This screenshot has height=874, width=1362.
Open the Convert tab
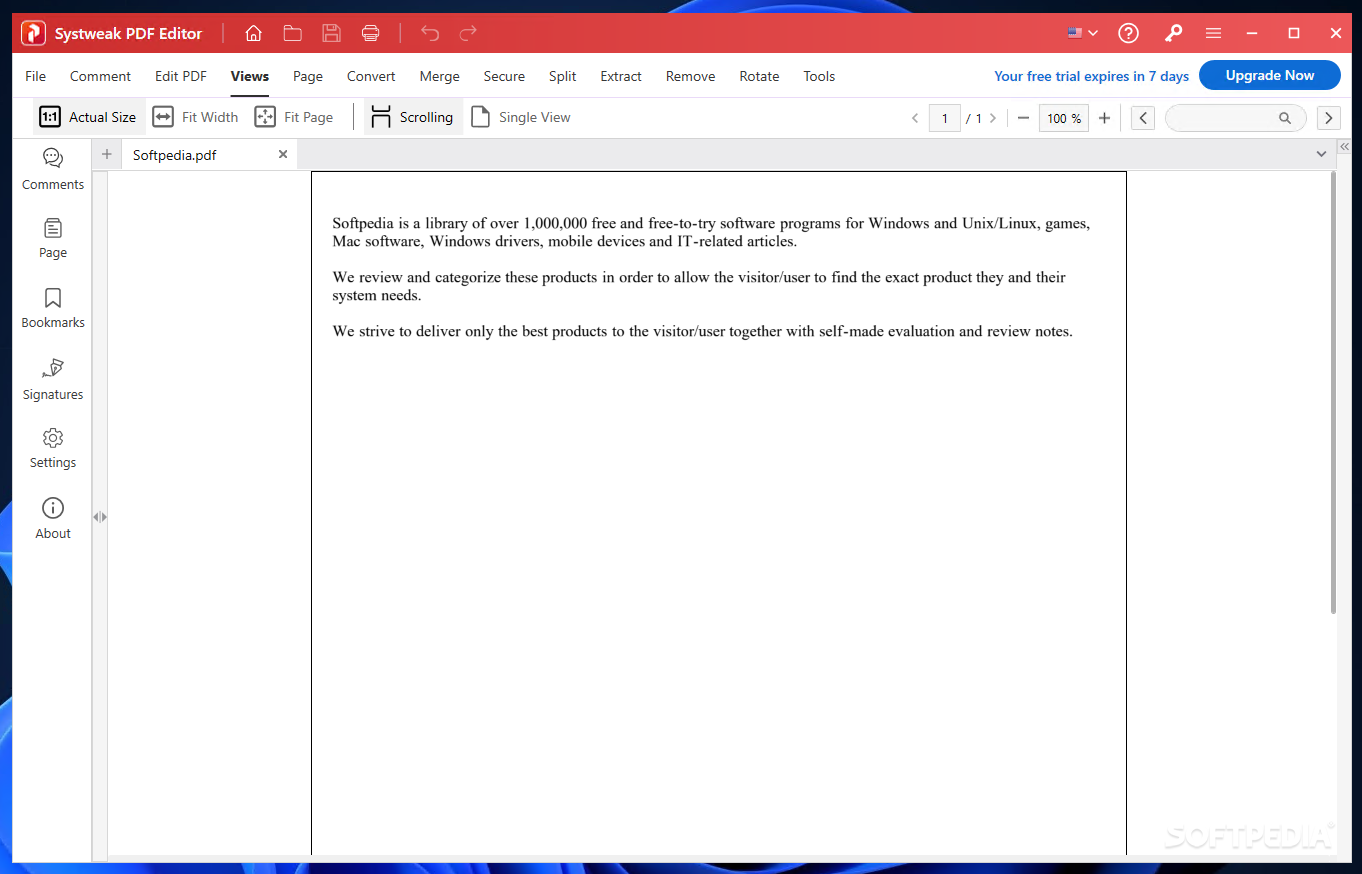[371, 76]
